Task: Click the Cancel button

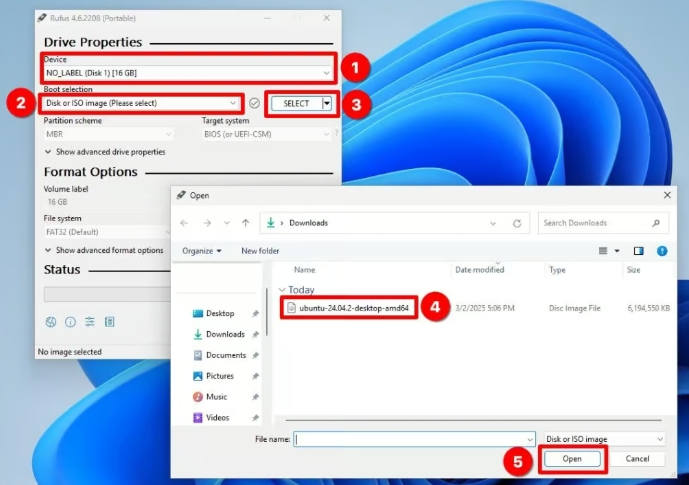Action: [x=637, y=459]
